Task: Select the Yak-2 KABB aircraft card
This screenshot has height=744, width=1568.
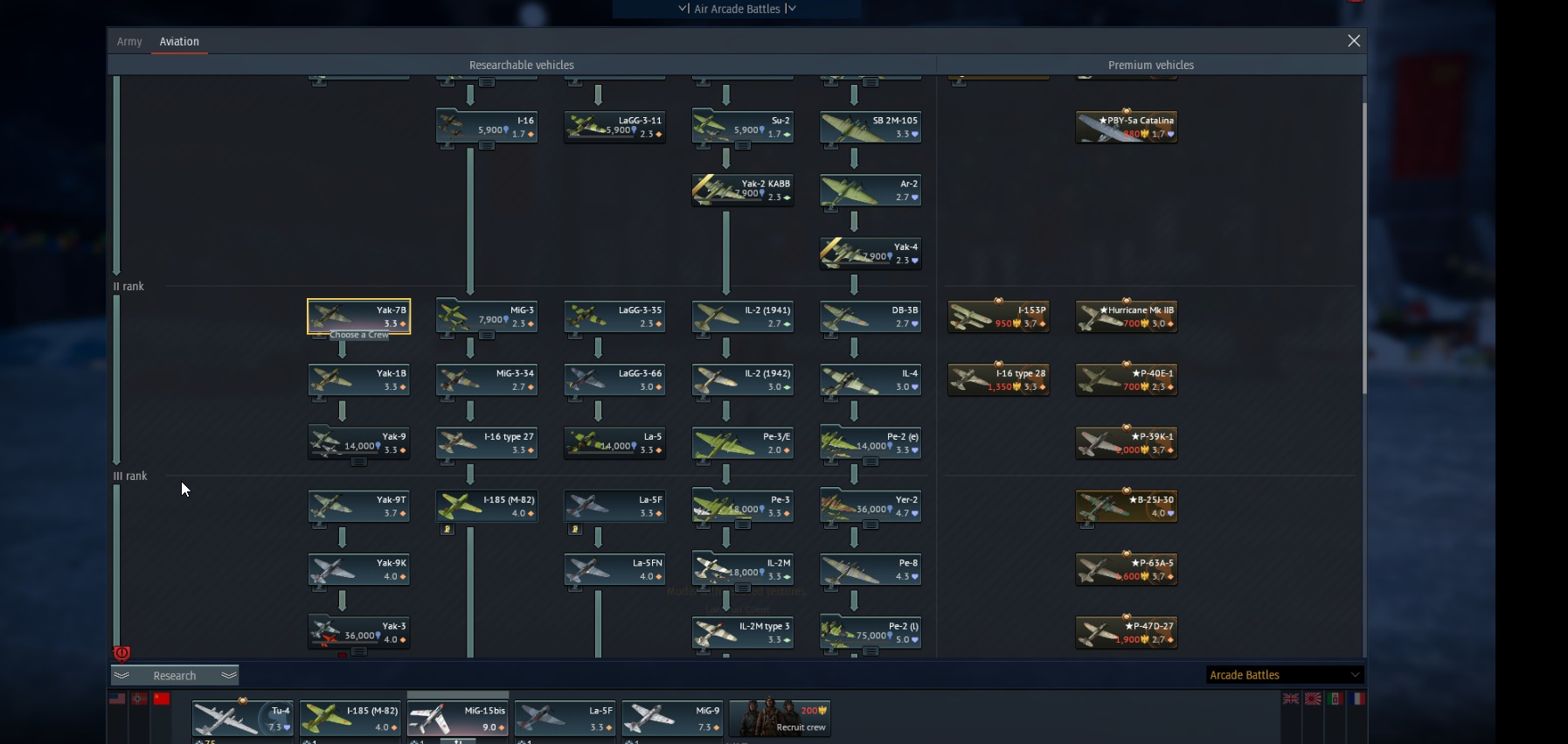Action: tap(743, 190)
